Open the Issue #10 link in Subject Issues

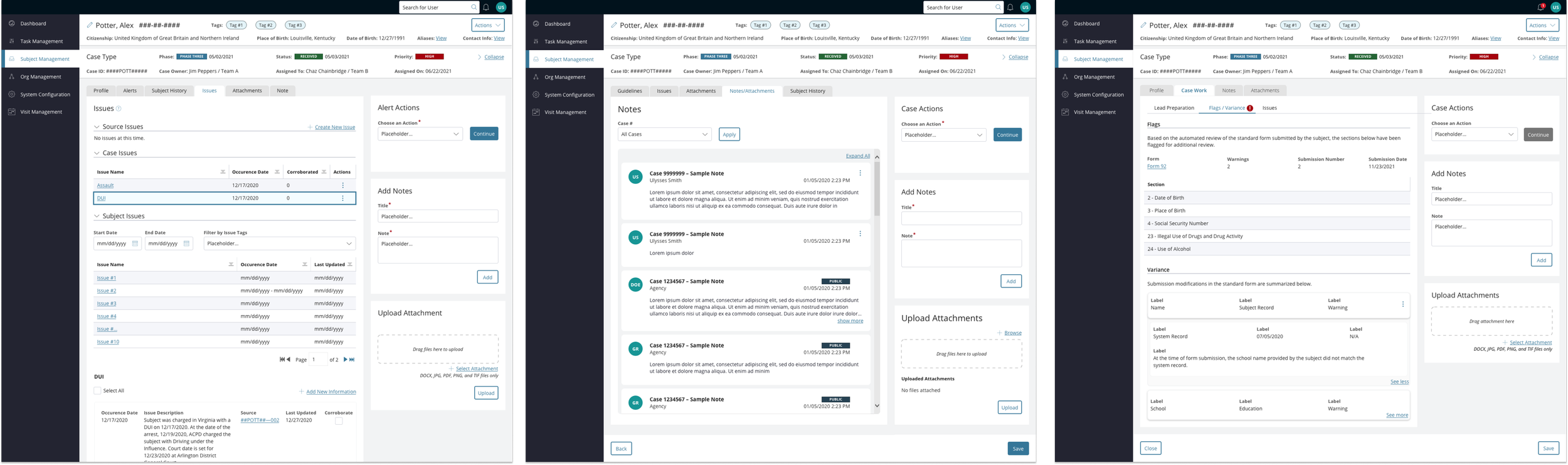pos(108,342)
